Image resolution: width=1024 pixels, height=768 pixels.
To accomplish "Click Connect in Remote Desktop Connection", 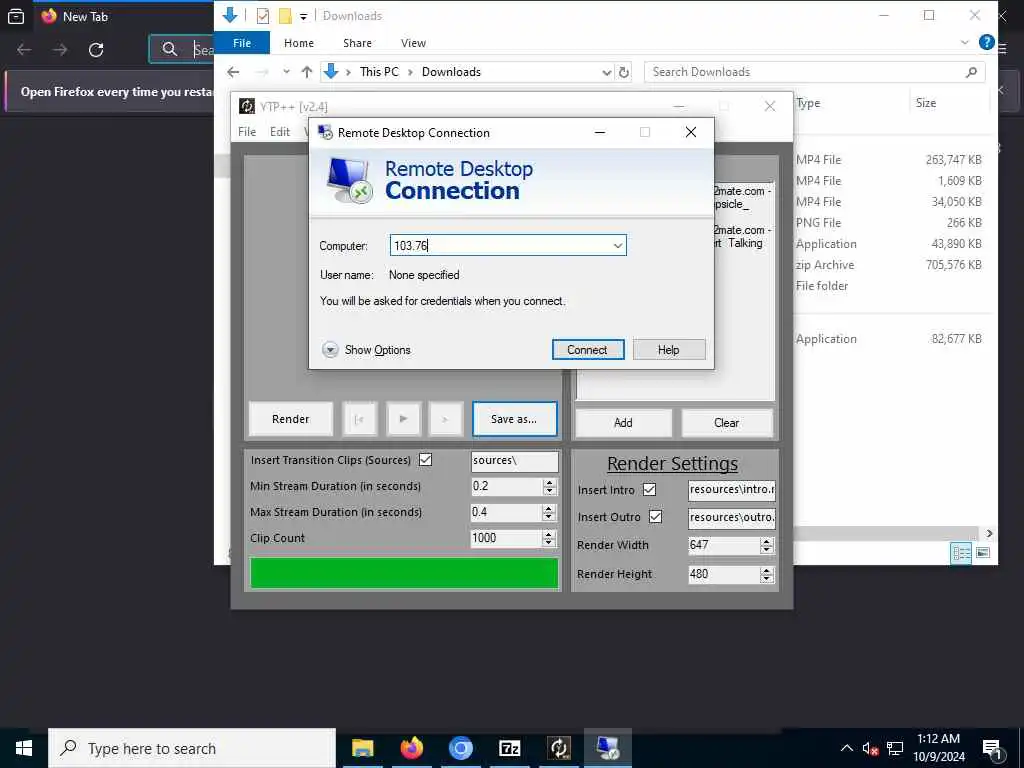I will [x=588, y=349].
